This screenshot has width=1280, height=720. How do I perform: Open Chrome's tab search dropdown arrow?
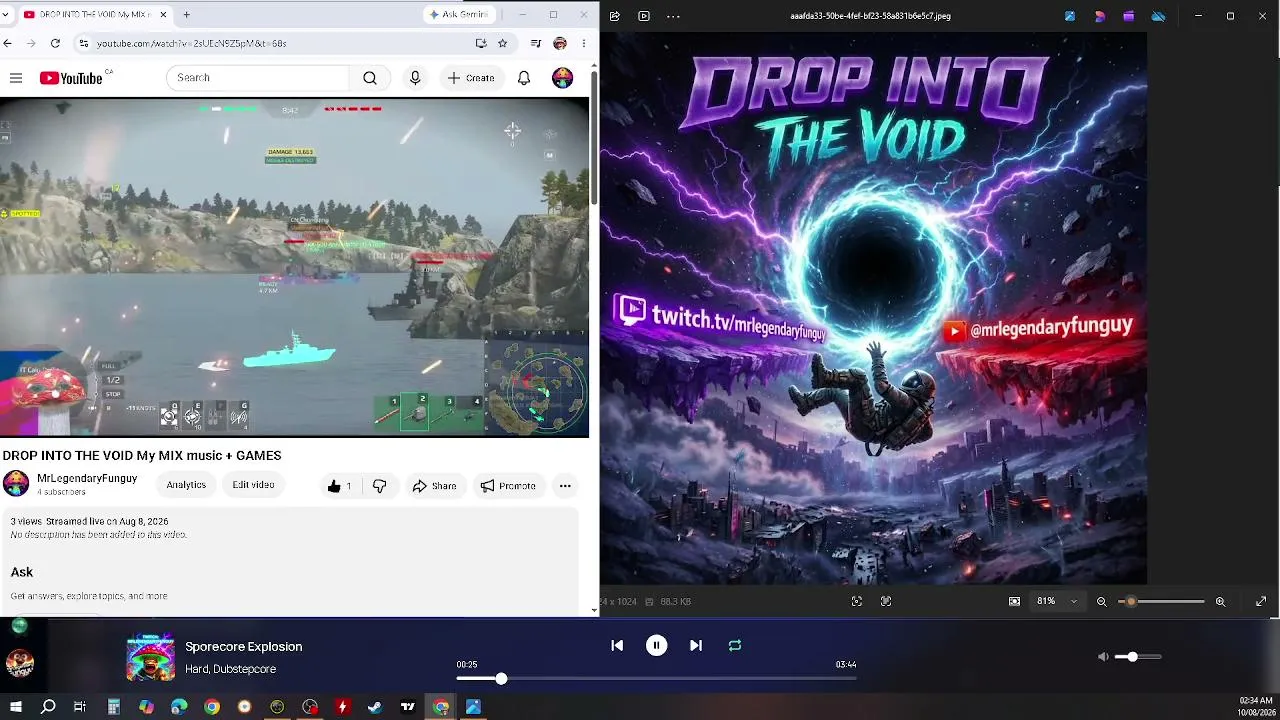tap(5, 15)
